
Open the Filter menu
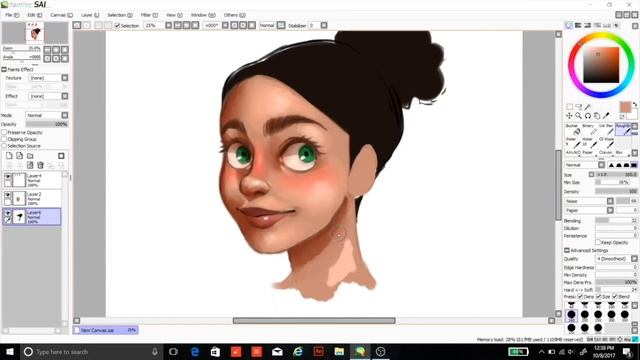coord(149,15)
